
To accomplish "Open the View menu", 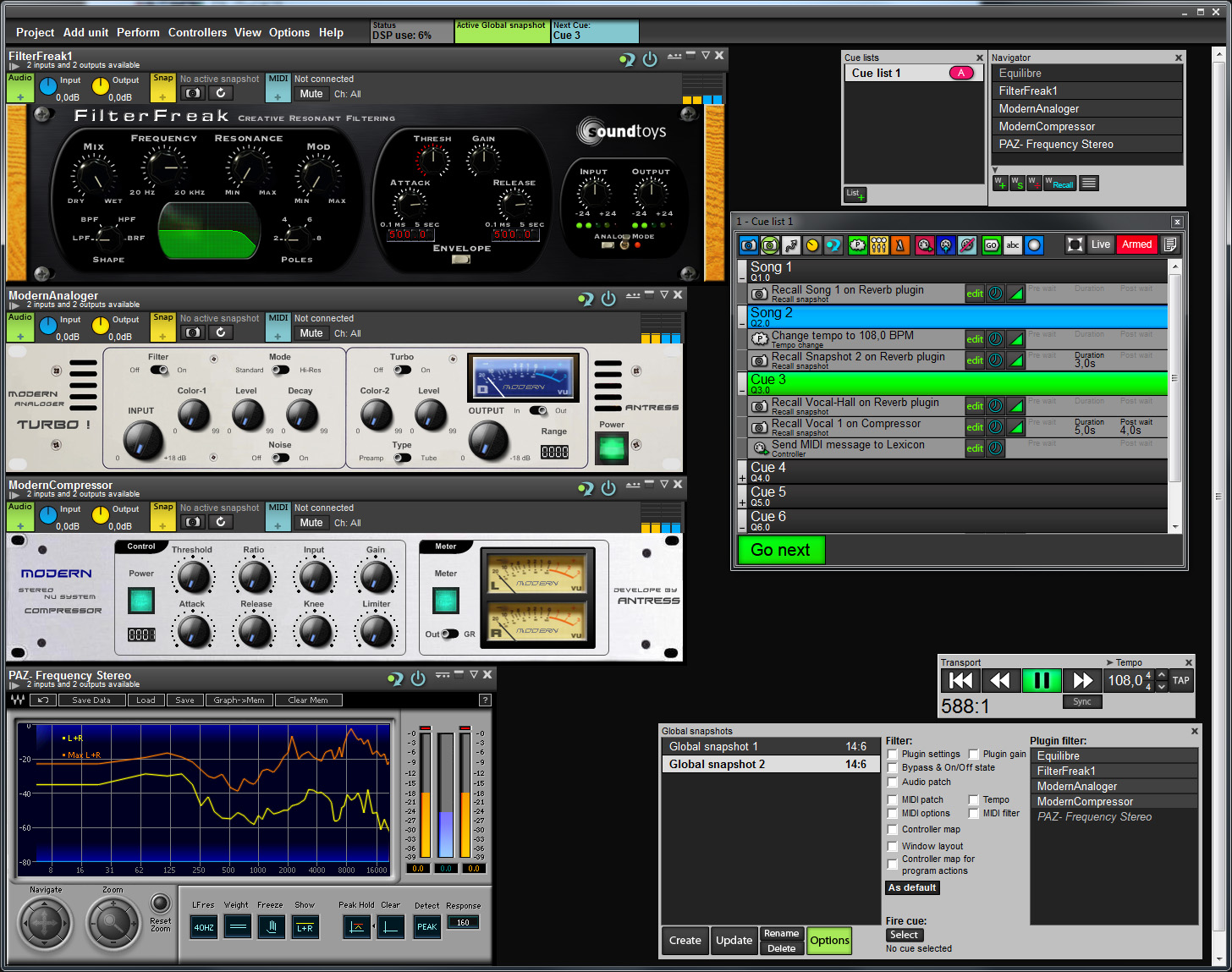I will tap(247, 32).
